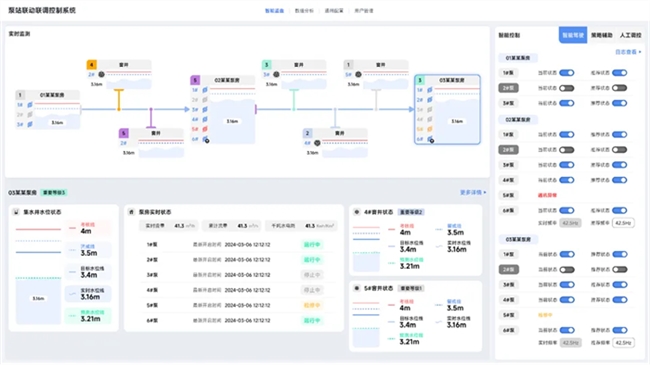Image resolution: width=650 pixels, height=365 pixels.
Task: Switch to the 策略辅助 tab
Action: [601, 35]
